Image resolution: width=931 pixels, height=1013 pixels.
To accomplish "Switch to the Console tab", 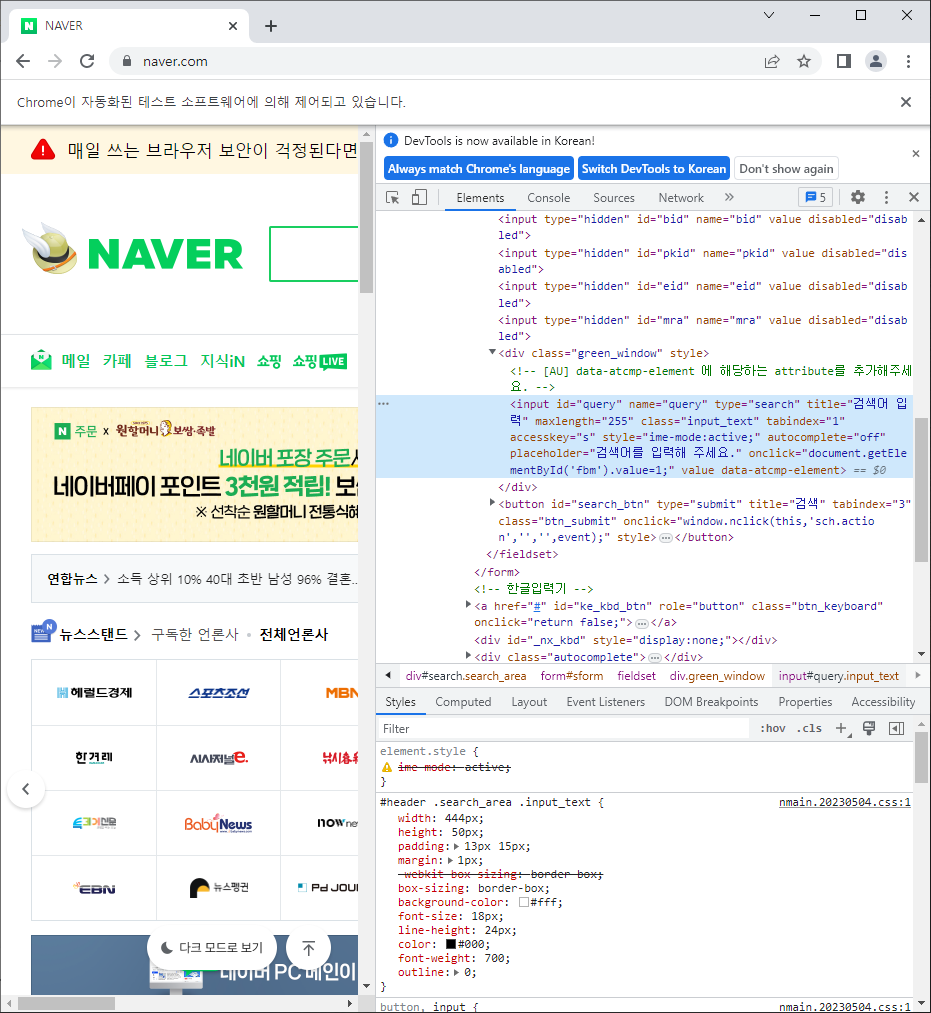I will 549,198.
